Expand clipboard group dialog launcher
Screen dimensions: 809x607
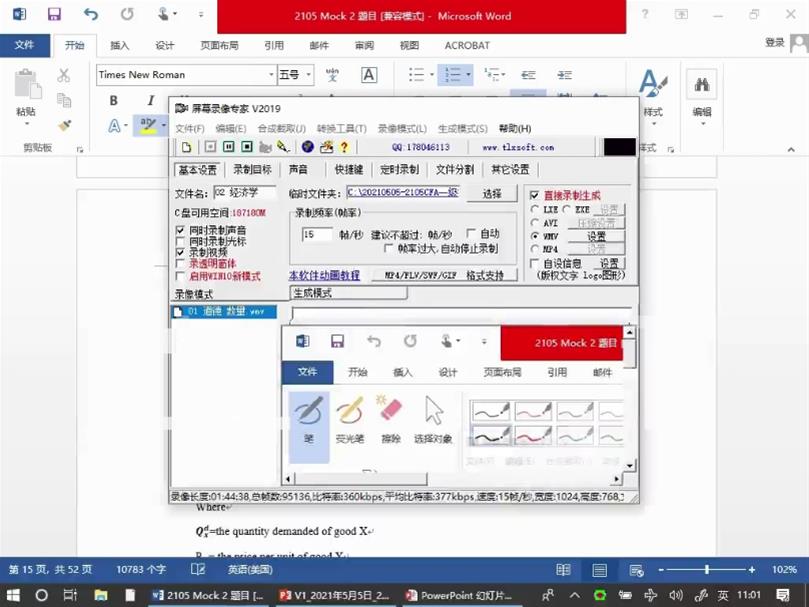(x=80, y=150)
